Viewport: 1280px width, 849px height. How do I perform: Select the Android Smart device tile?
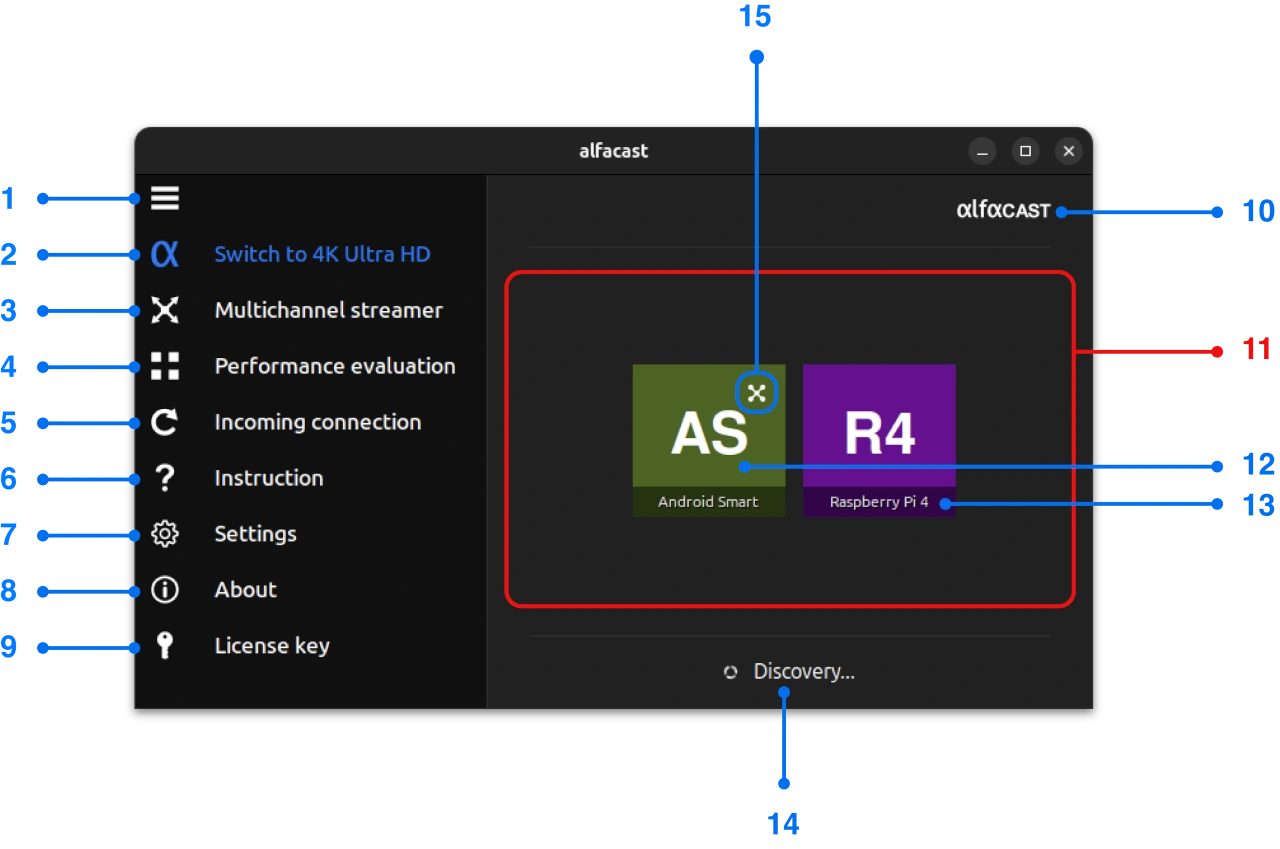[x=709, y=440]
